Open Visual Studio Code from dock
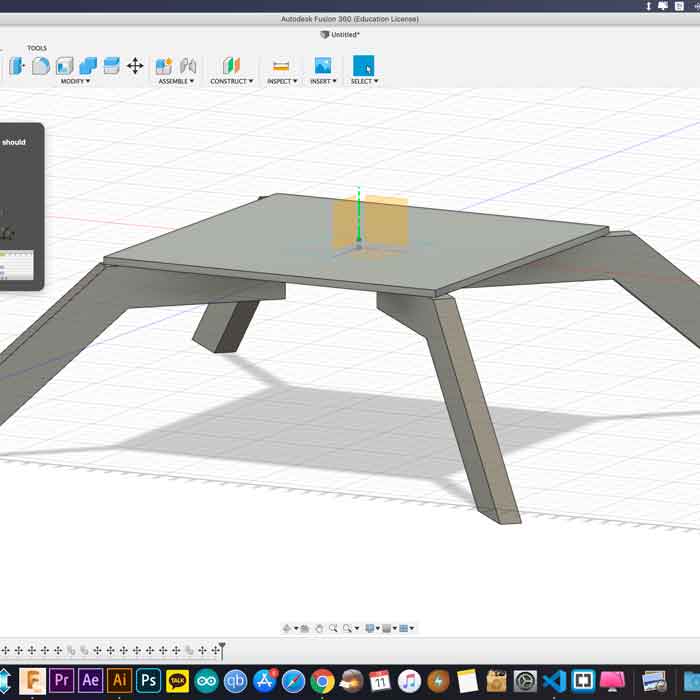This screenshot has width=700, height=700. click(x=554, y=681)
